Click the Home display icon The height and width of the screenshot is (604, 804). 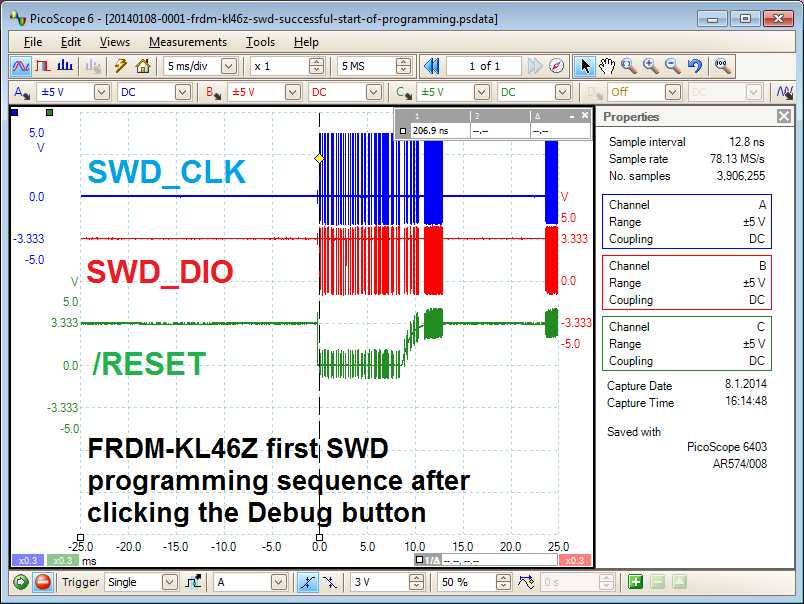143,66
